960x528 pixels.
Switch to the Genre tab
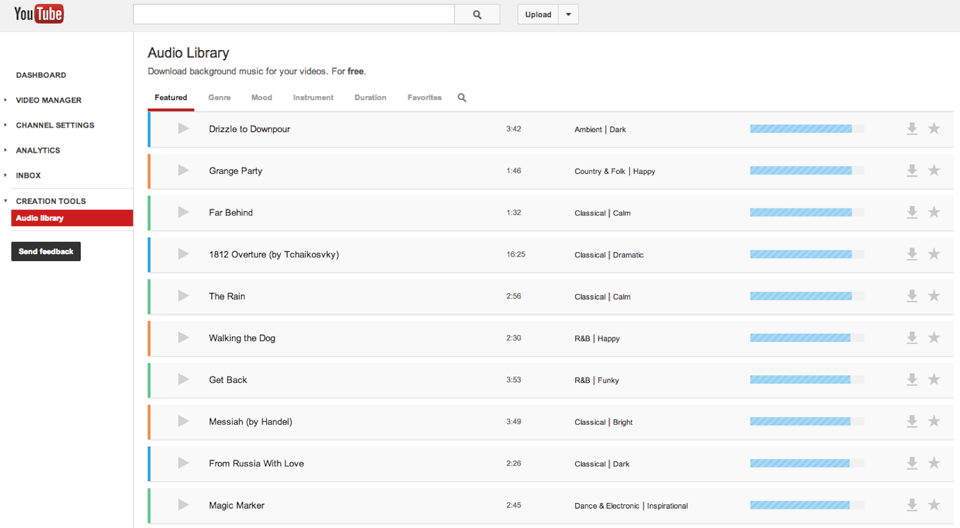[219, 98]
